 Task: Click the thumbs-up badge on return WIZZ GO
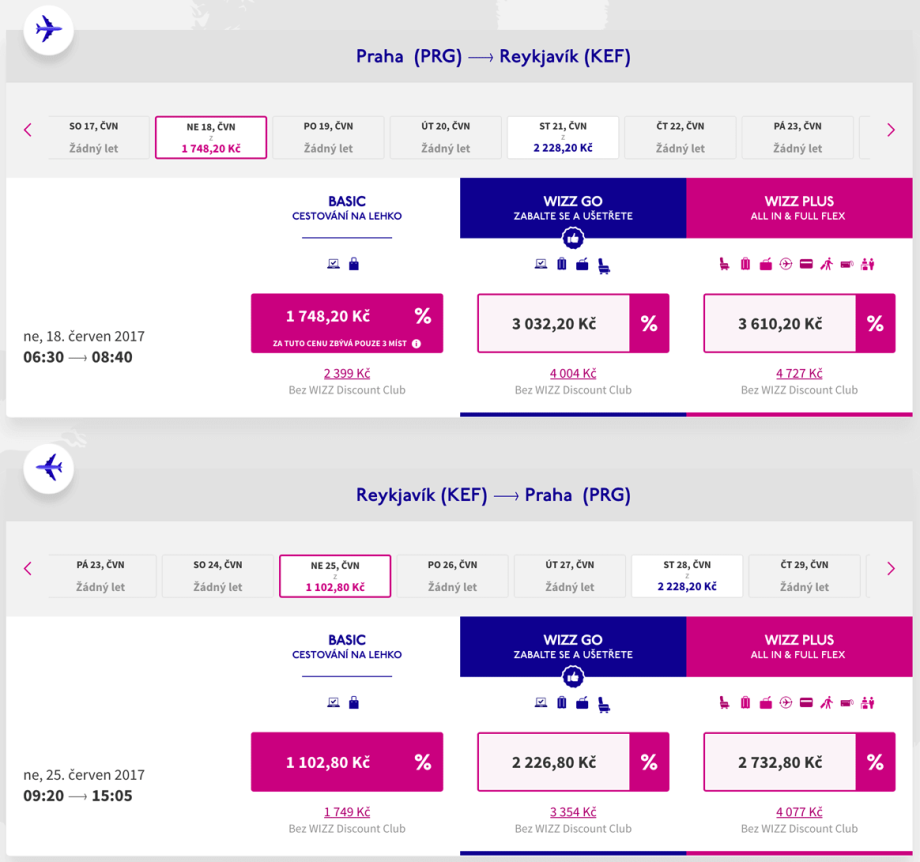tap(573, 677)
